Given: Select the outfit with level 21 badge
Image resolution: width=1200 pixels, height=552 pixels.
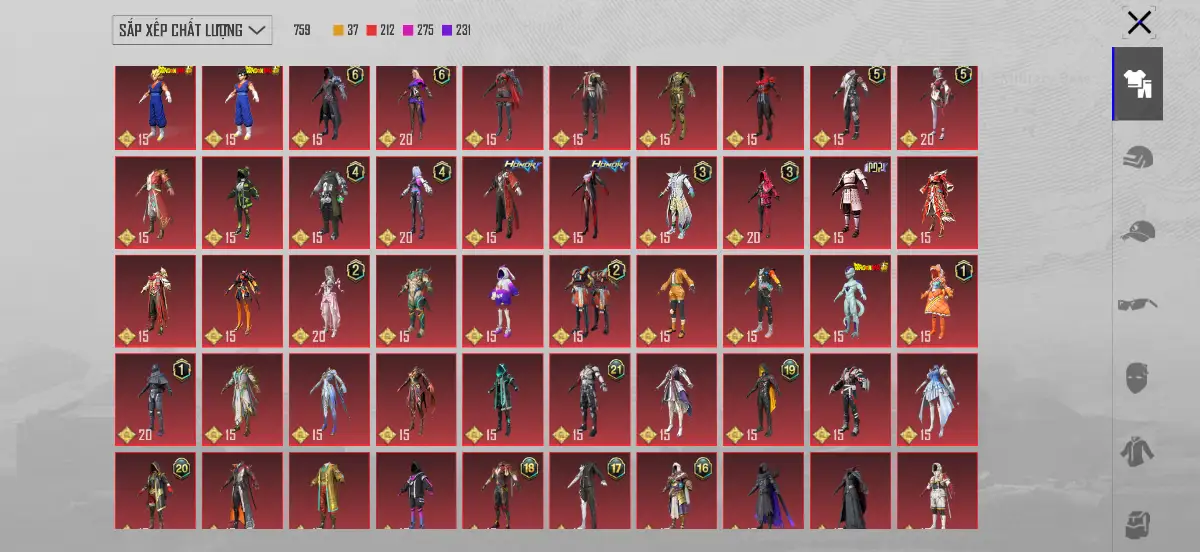Looking at the screenshot, I should tap(590, 400).
